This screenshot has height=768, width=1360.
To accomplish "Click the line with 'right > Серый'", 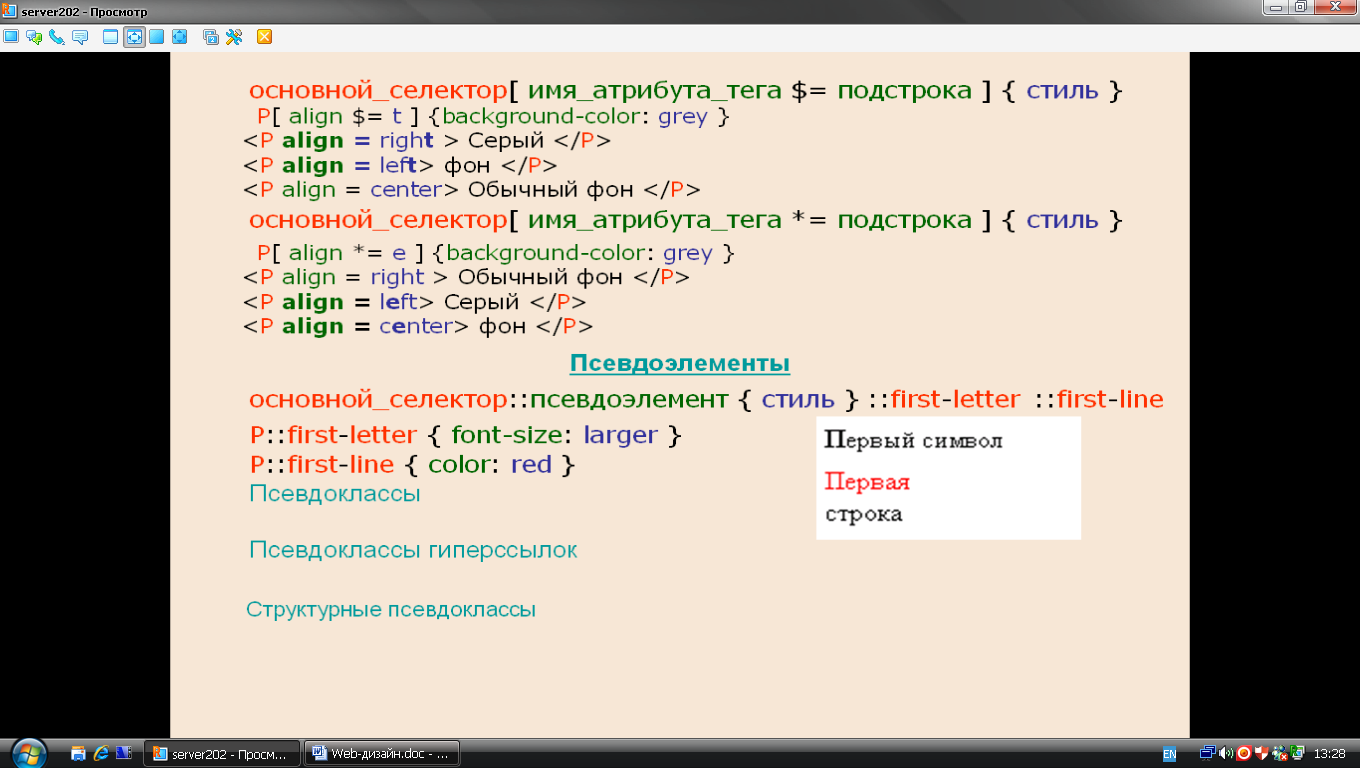I will click(x=427, y=141).
